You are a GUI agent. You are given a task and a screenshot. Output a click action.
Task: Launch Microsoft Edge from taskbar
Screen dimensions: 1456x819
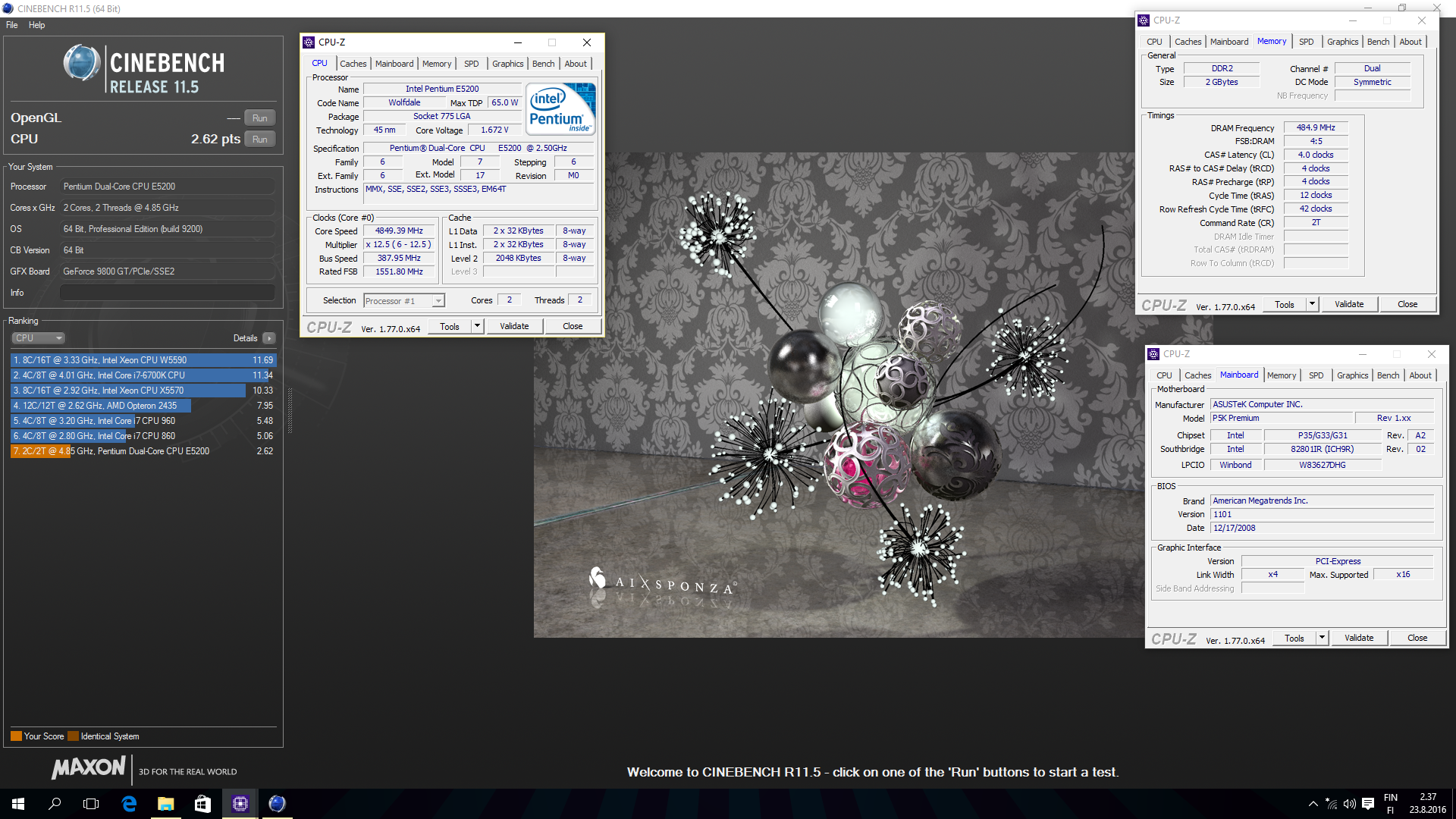(x=129, y=804)
